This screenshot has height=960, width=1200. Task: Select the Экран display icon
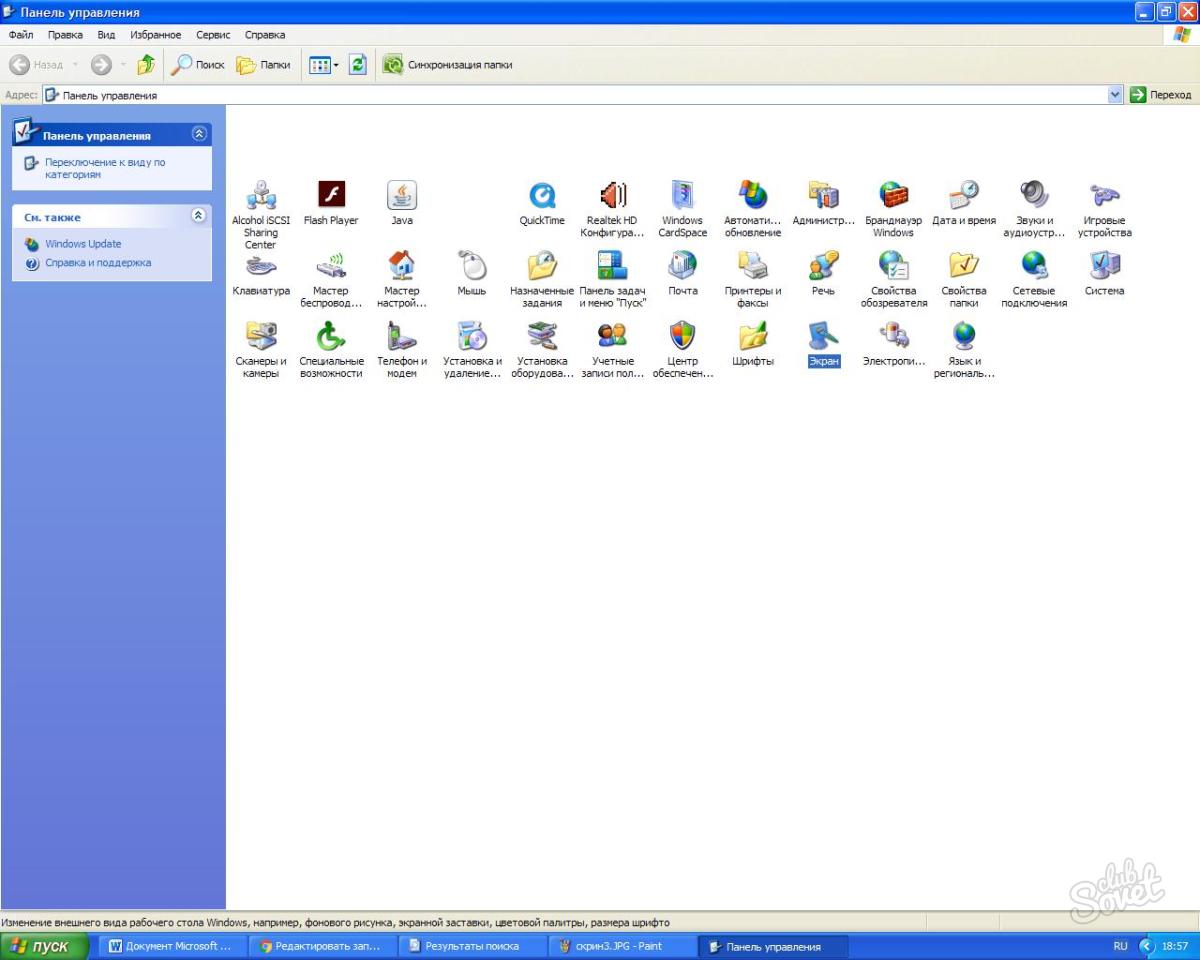pyautogui.click(x=823, y=337)
